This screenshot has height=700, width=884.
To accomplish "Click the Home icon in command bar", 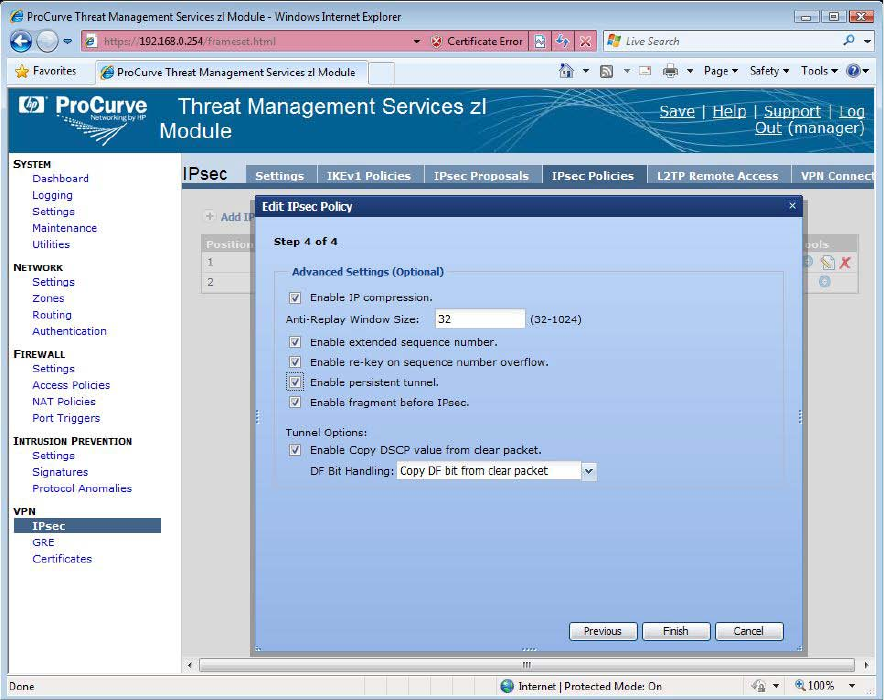I will point(566,71).
